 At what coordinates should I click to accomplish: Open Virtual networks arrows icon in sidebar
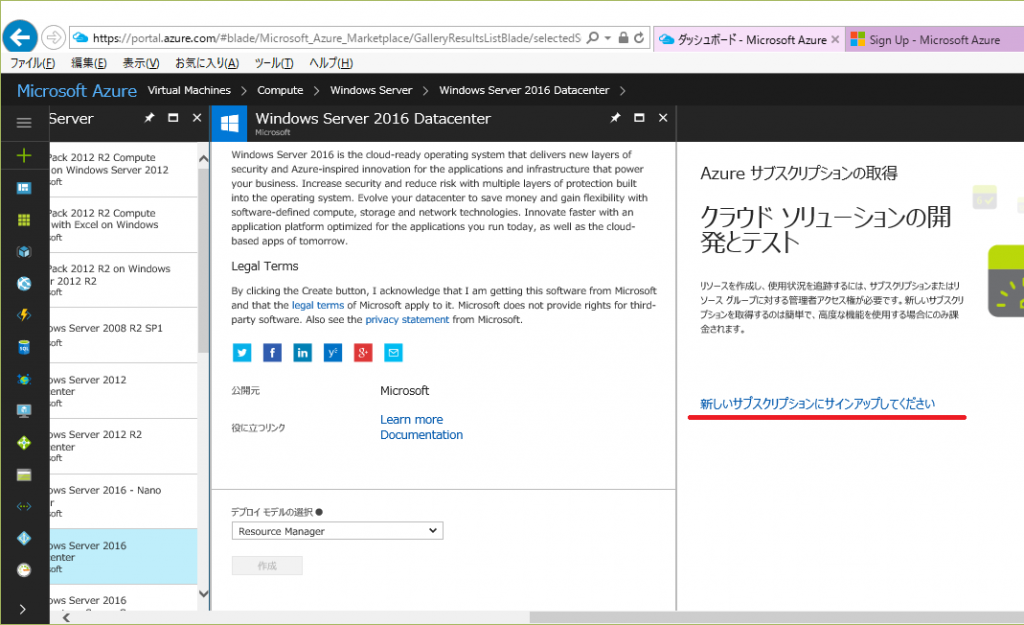24,506
